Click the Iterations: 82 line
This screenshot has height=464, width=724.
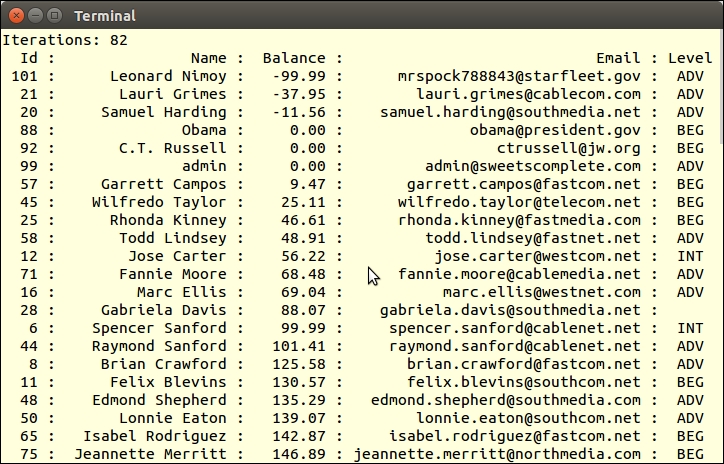(65, 40)
